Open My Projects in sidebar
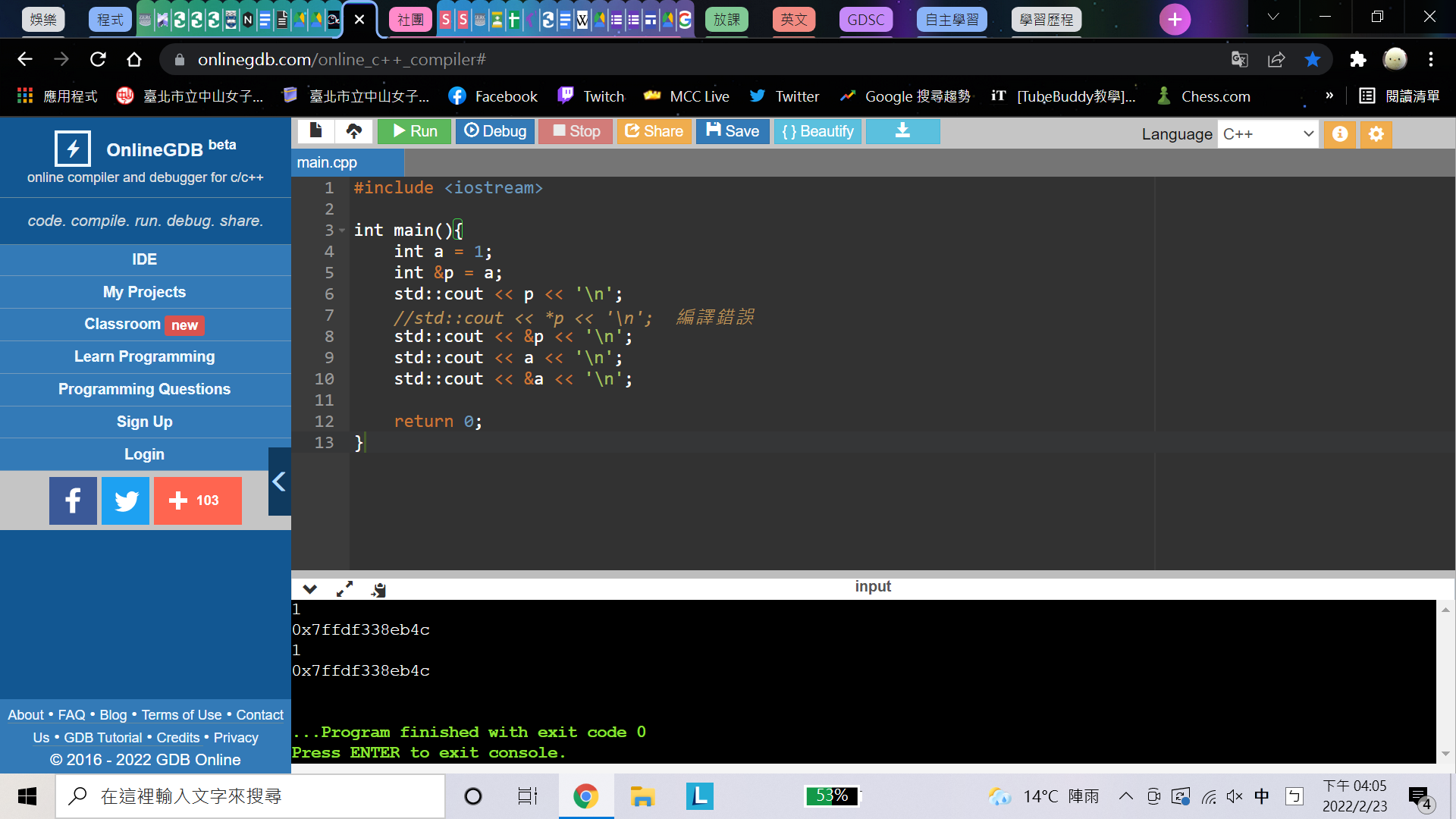This screenshot has height=819, width=1456. pos(144,292)
